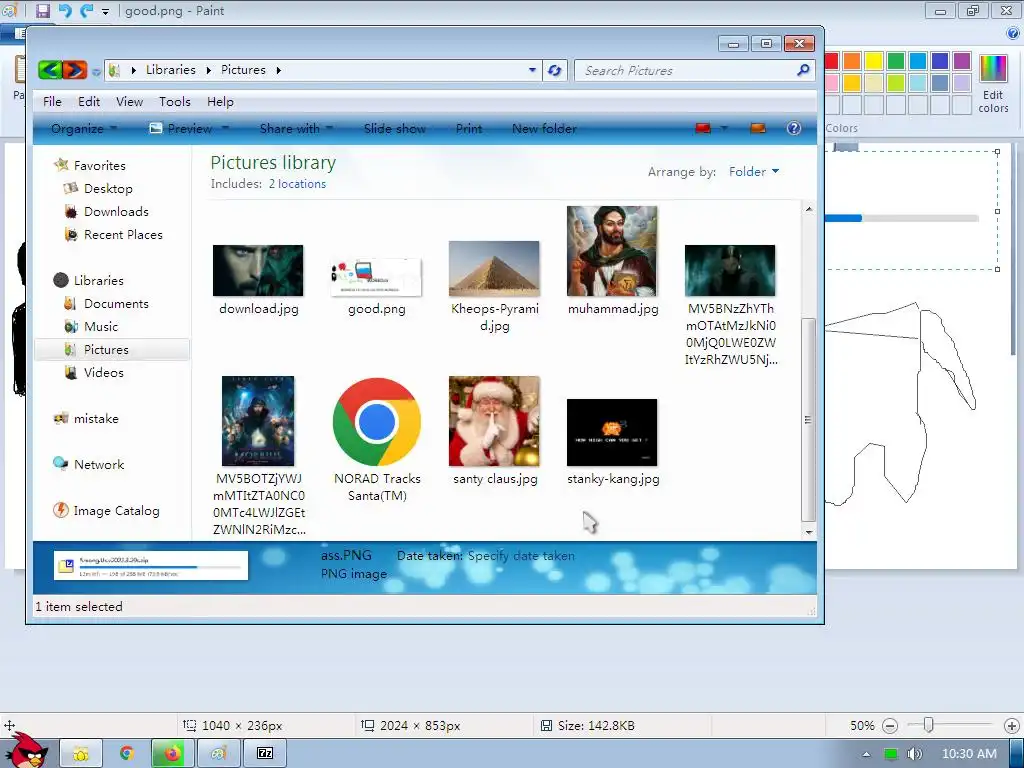Image resolution: width=1024 pixels, height=768 pixels.
Task: Expand address bar history dropdown
Action: tap(532, 70)
